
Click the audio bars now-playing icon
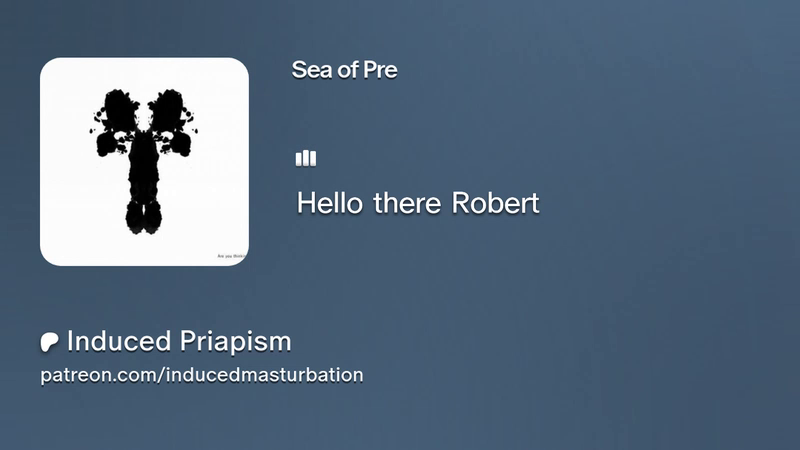306,158
